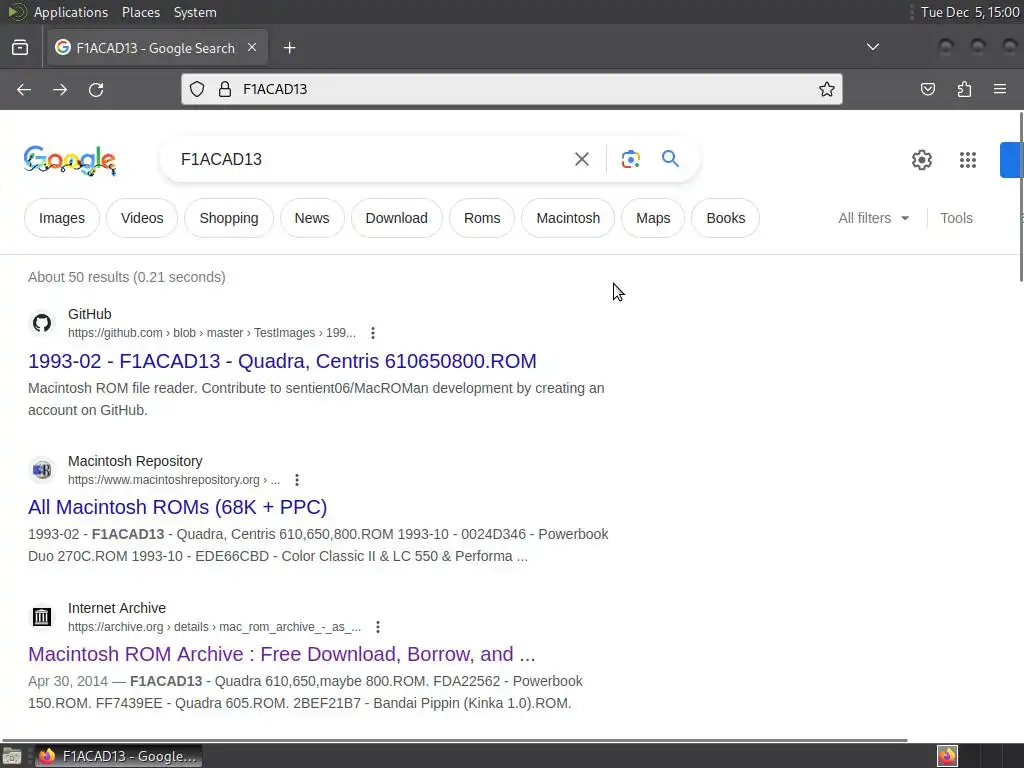
Task: Open options for GitHub result
Action: tap(373, 333)
